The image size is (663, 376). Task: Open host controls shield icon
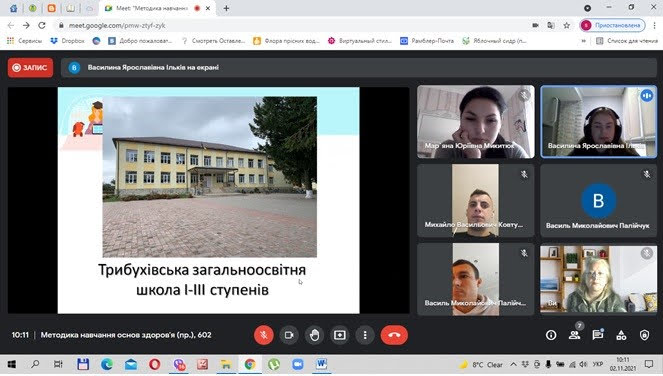tap(644, 335)
